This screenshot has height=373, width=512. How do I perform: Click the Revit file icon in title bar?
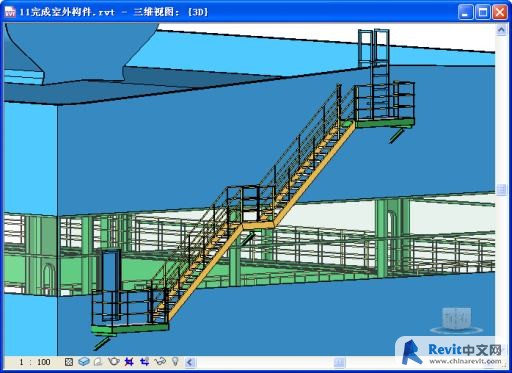10,12
